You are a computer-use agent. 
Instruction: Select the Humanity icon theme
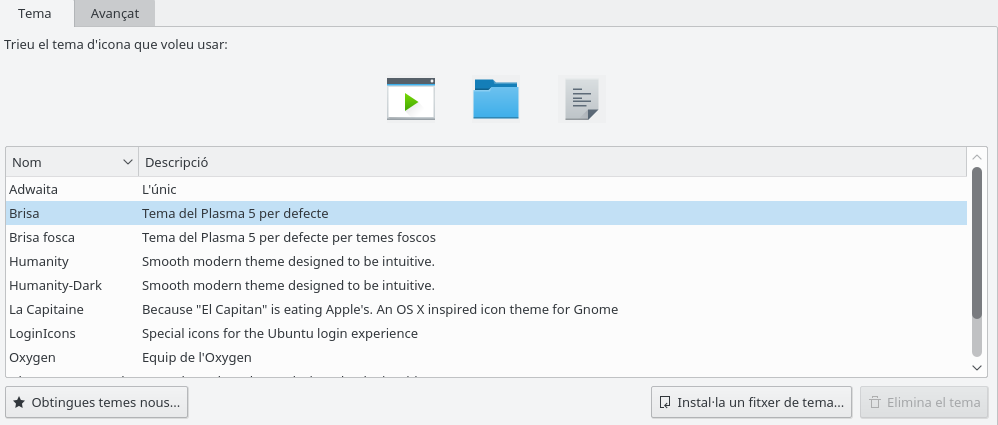38,261
